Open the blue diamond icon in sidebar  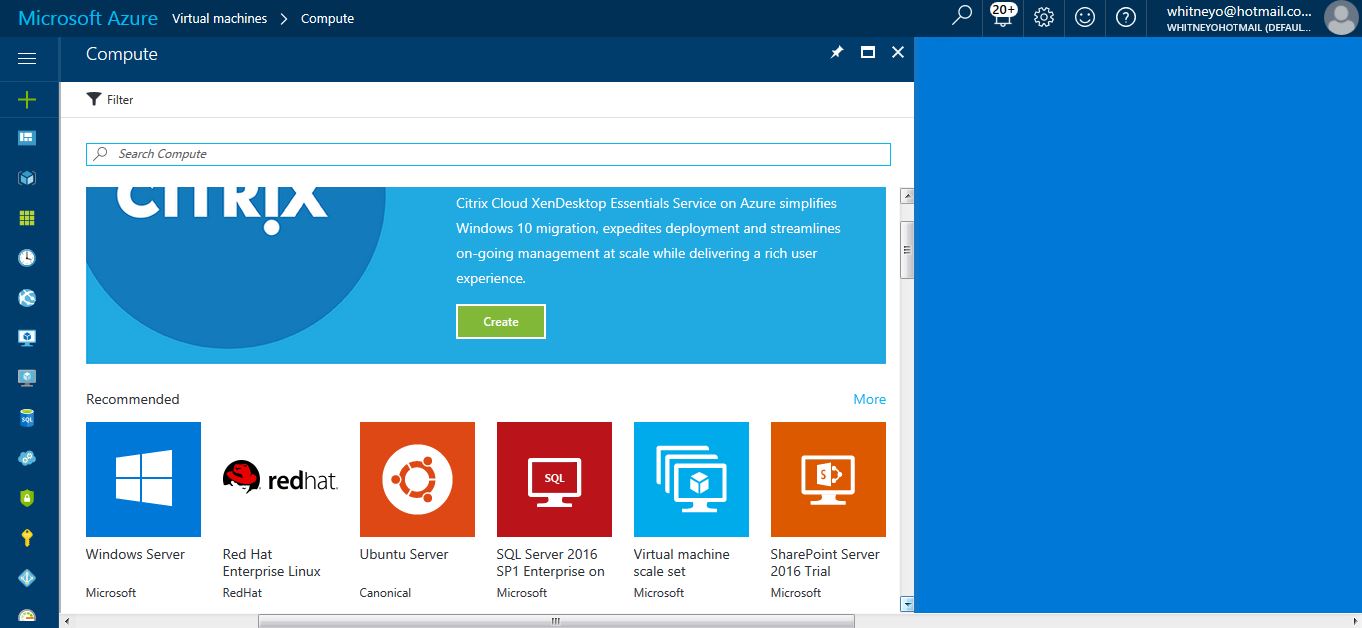pyautogui.click(x=27, y=578)
